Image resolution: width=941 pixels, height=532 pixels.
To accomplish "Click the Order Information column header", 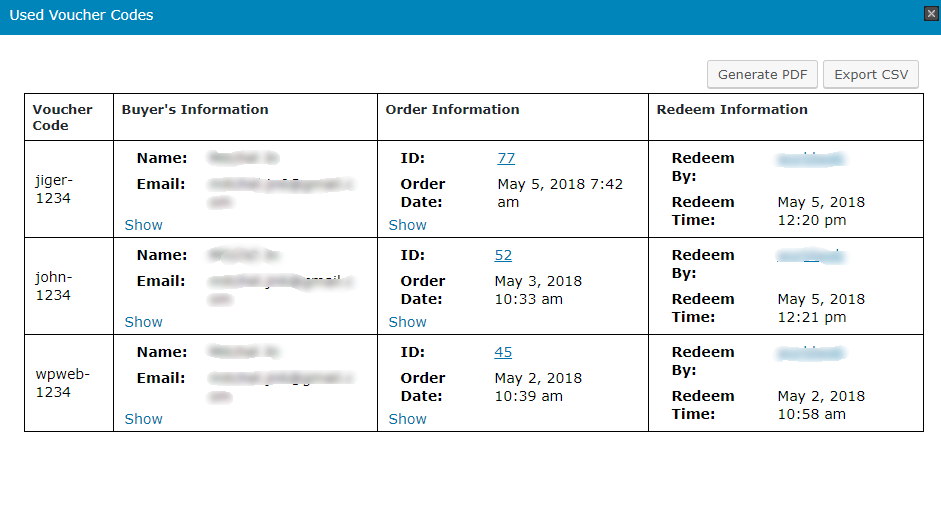I will coord(452,110).
